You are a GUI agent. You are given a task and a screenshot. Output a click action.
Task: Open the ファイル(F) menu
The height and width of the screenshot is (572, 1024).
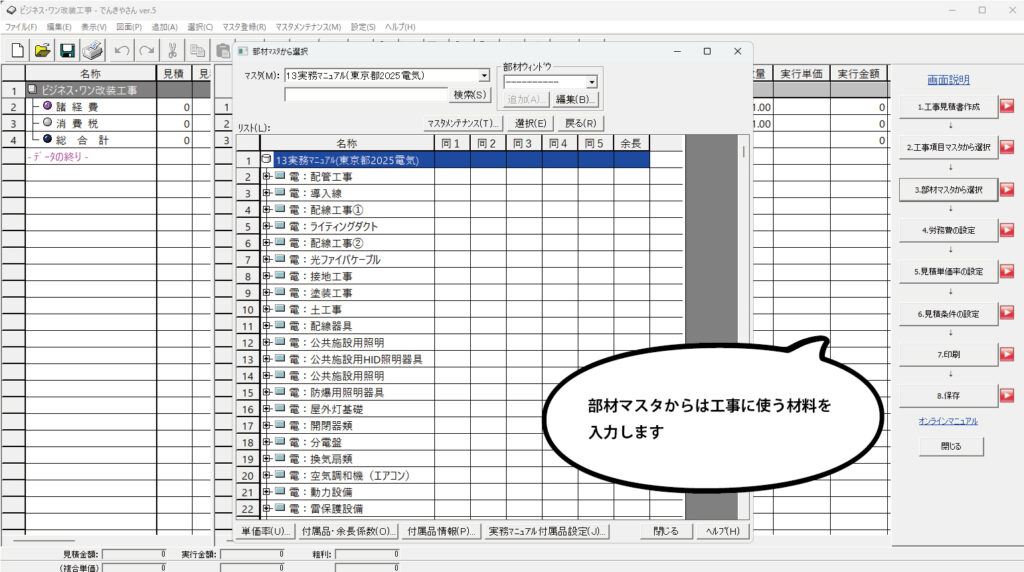21,27
